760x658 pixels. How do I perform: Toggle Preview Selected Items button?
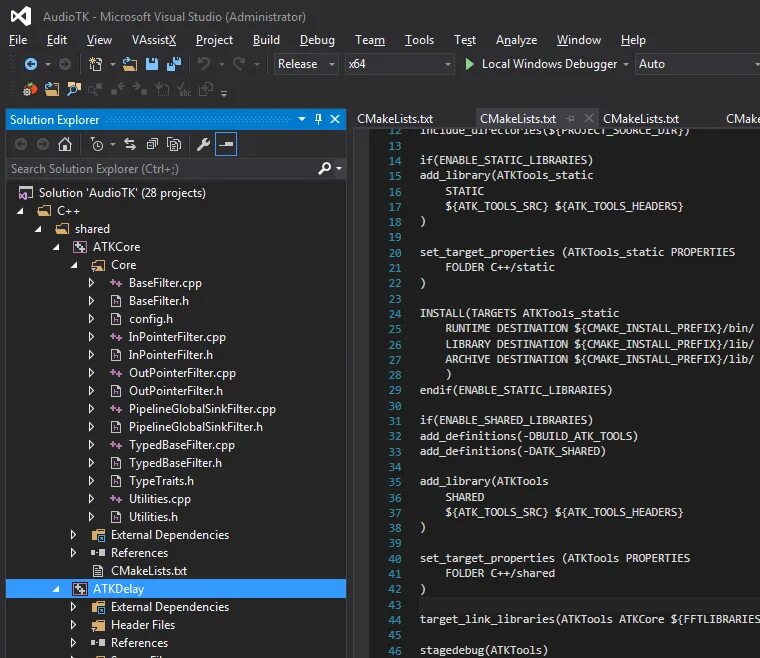(x=226, y=144)
